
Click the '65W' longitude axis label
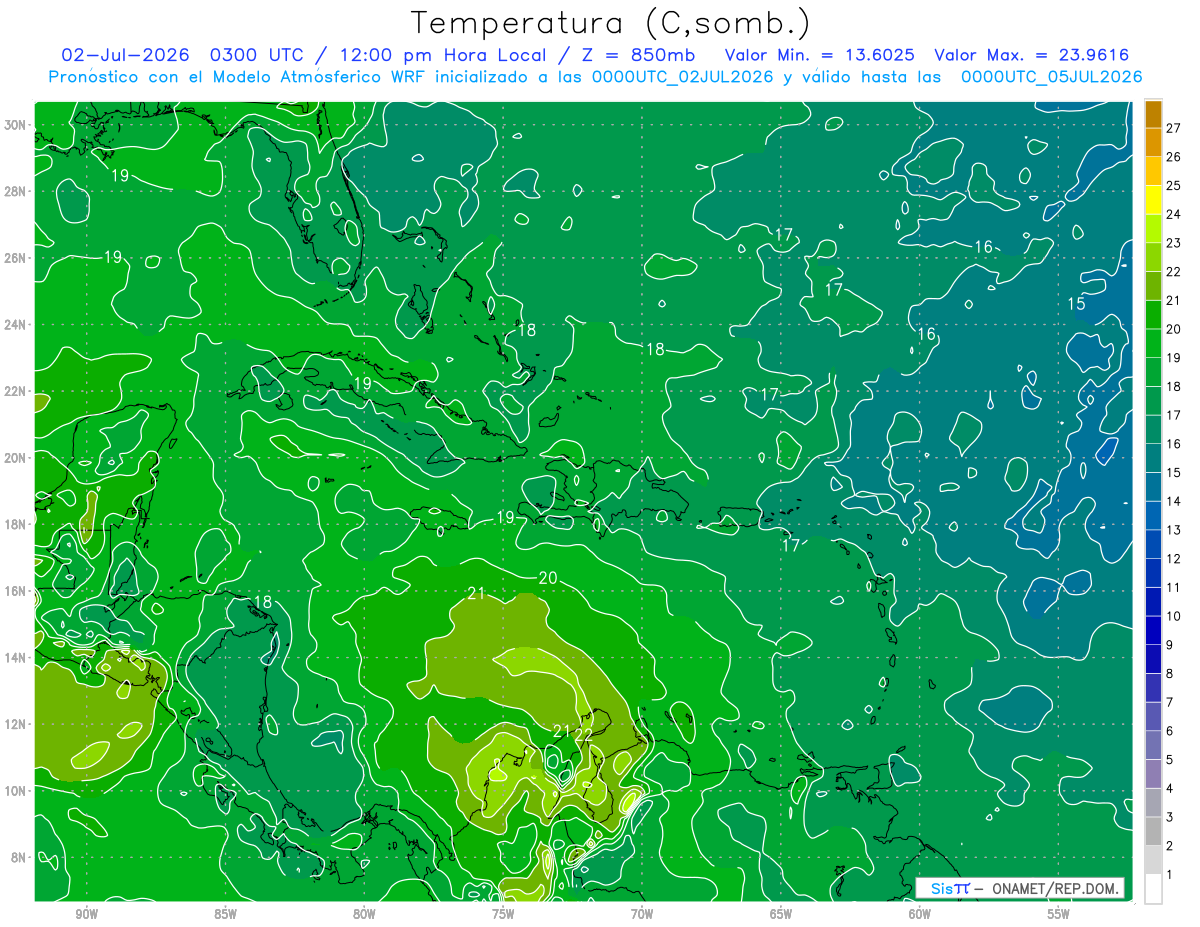click(781, 914)
